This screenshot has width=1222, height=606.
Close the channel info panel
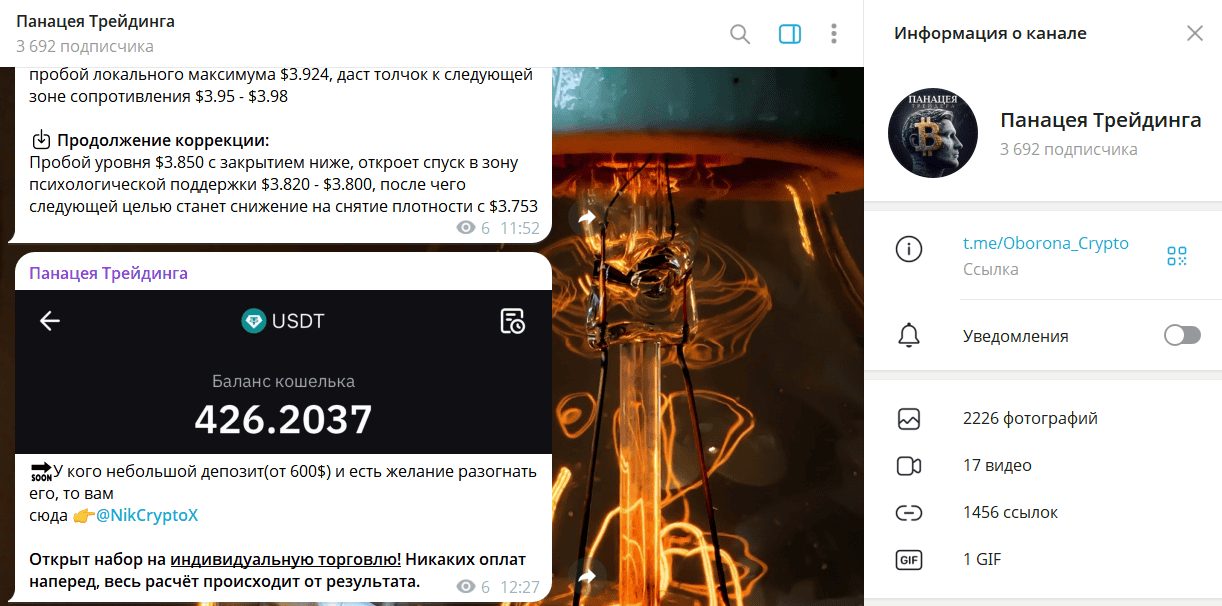coord(1195,33)
